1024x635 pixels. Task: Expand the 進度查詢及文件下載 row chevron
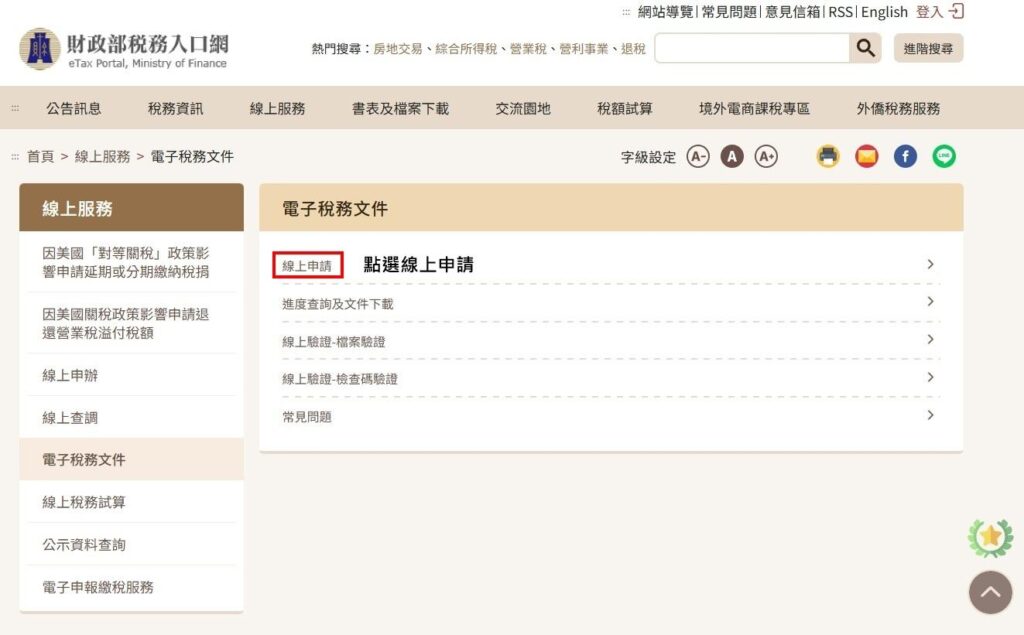click(931, 302)
